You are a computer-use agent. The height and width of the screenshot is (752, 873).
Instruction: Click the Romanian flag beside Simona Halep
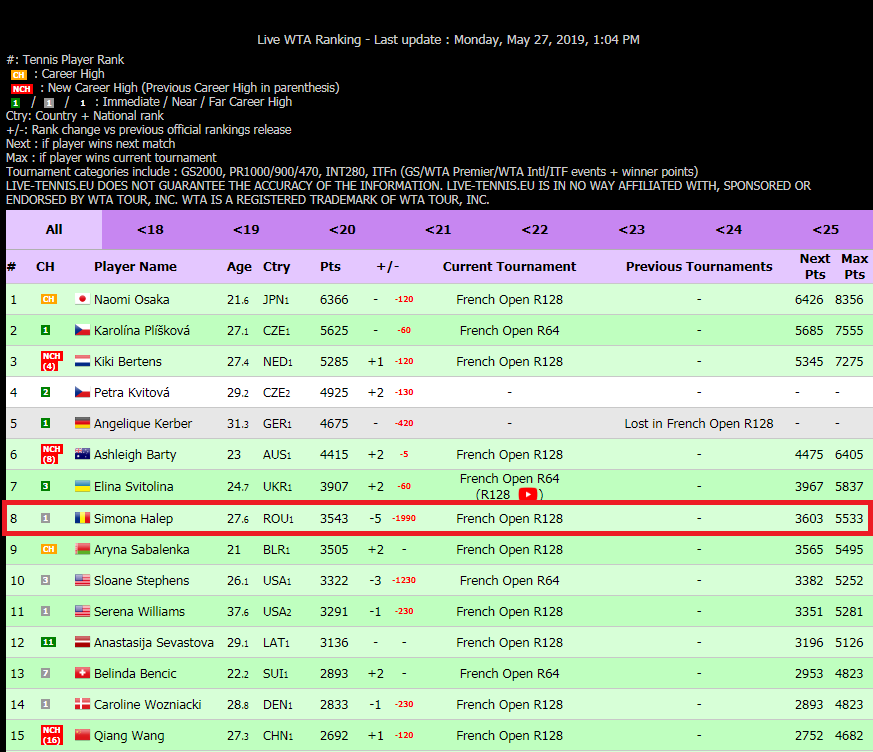[82, 518]
